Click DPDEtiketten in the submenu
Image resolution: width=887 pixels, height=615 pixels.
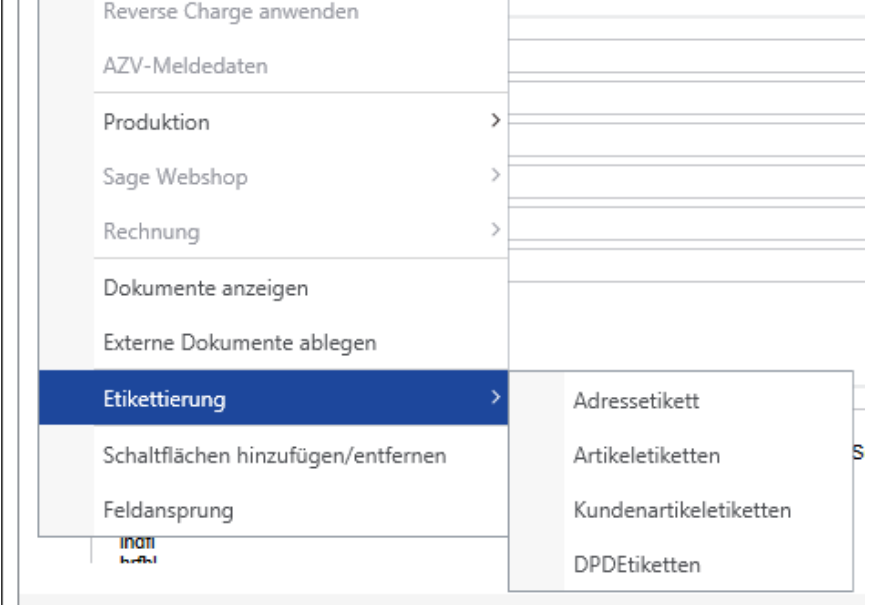[637, 565]
